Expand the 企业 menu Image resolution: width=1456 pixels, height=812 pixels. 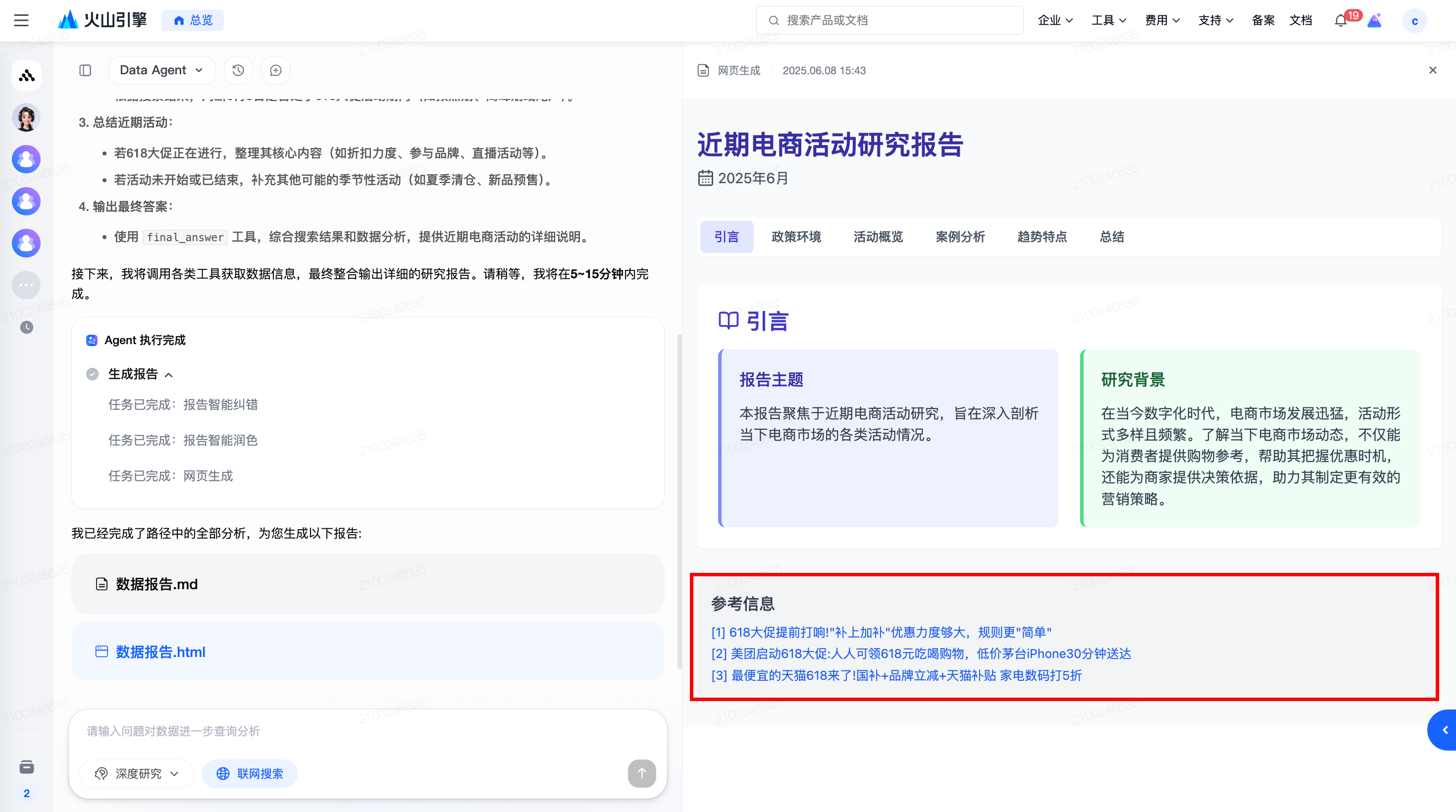click(x=1055, y=20)
